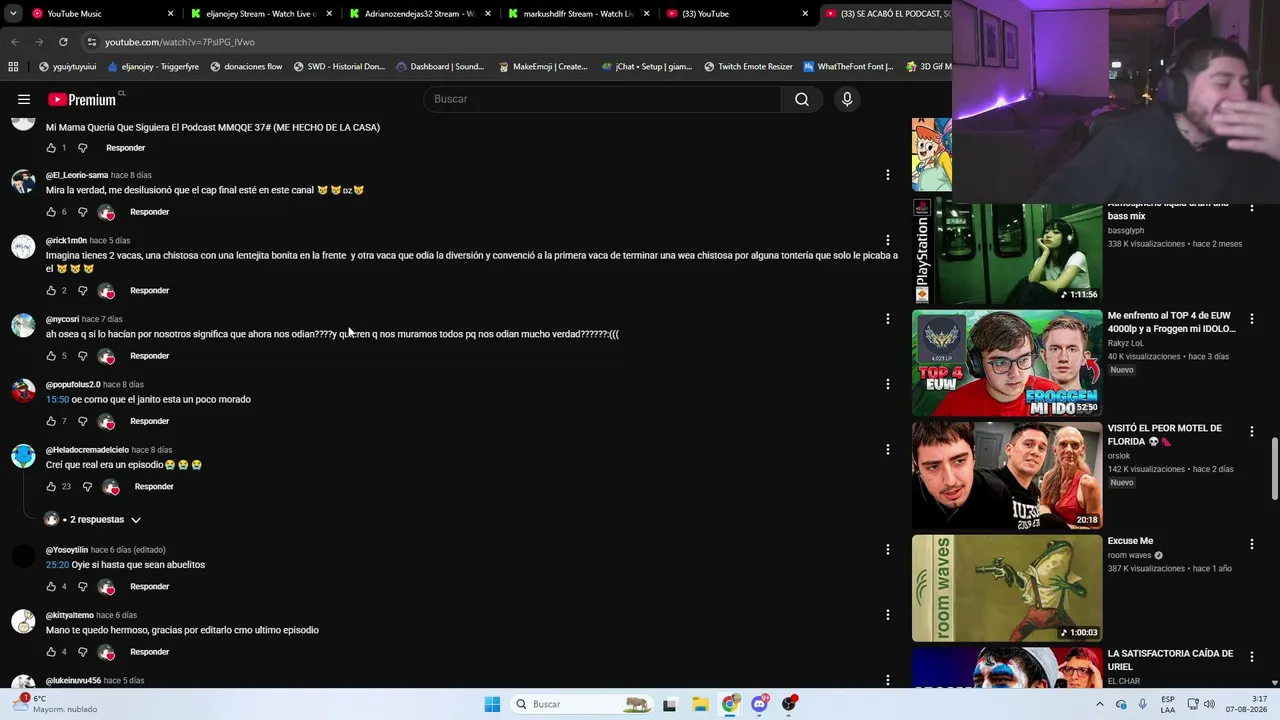Reply to @Heladocremadelcielo's comment
The image size is (1280, 720).
point(154,487)
